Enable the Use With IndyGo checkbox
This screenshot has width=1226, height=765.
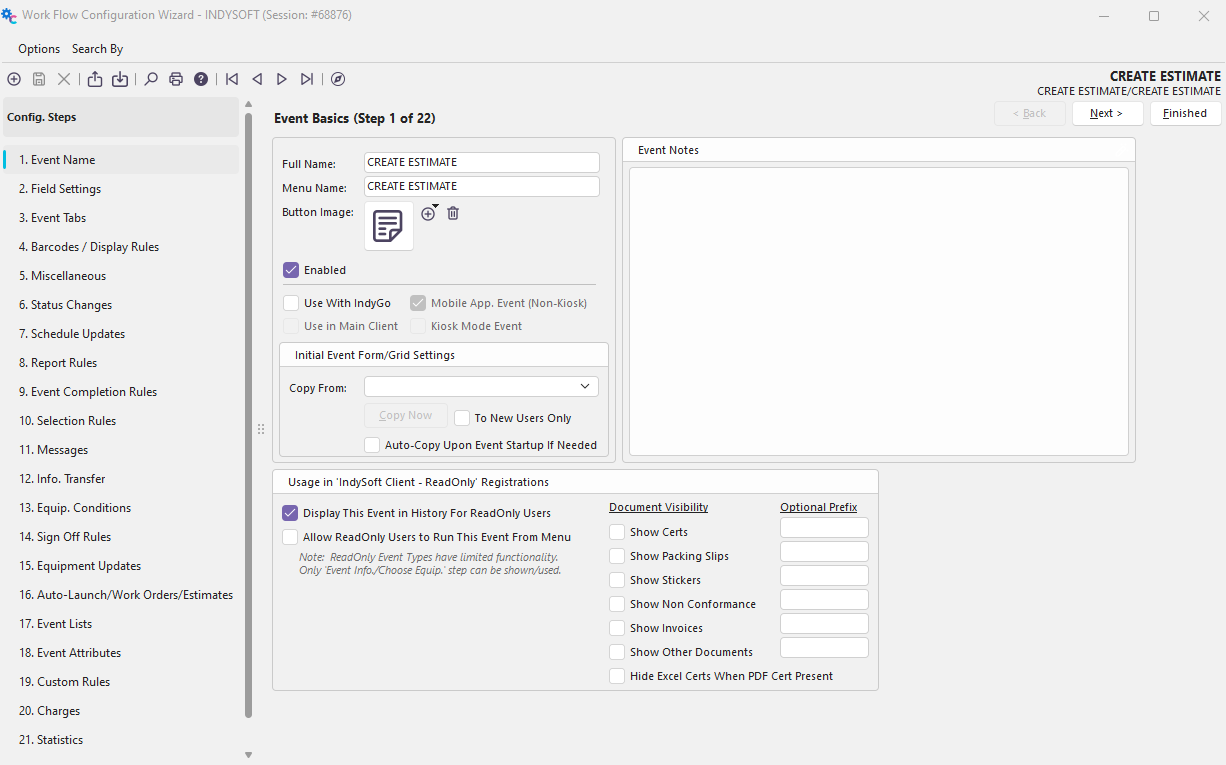tap(291, 303)
